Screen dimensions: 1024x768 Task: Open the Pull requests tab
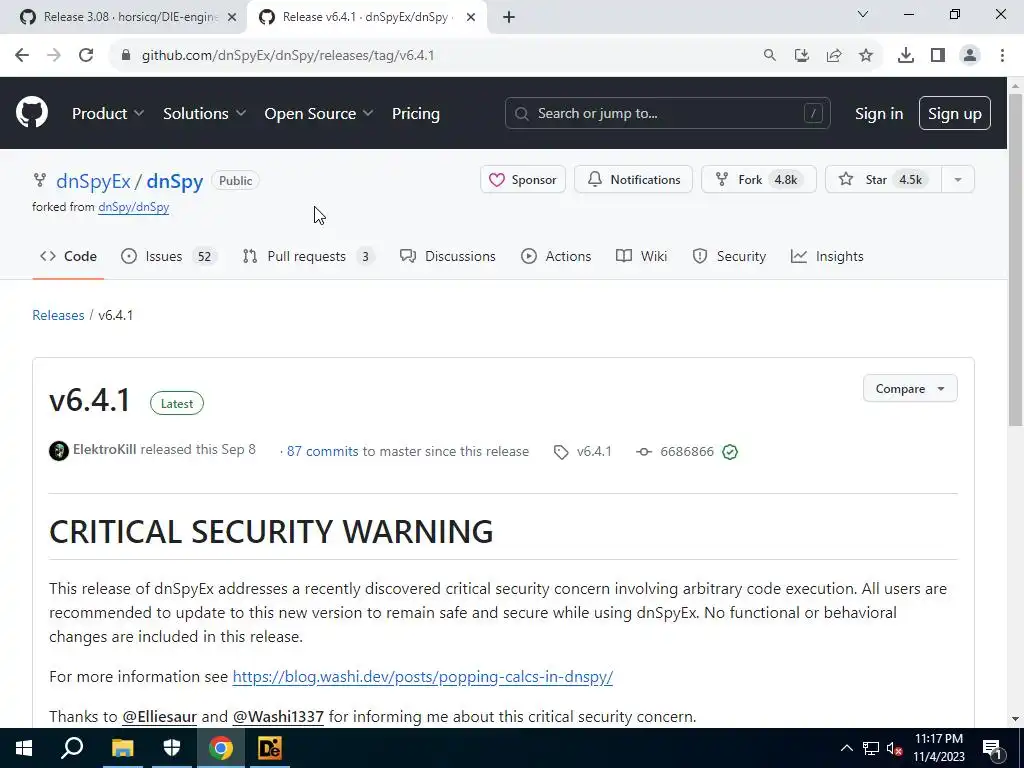[x=308, y=256]
